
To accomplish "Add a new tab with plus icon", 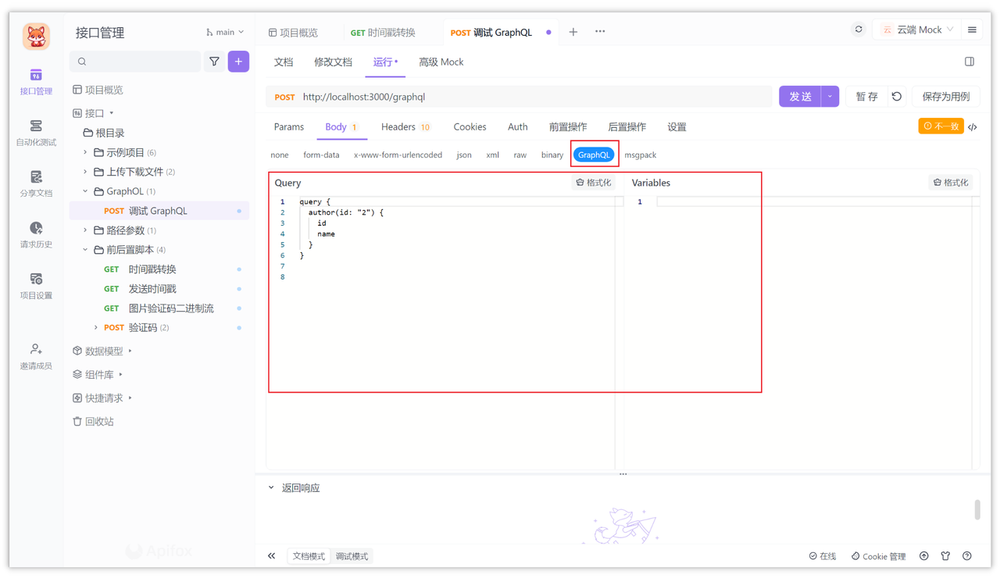I will tap(573, 32).
